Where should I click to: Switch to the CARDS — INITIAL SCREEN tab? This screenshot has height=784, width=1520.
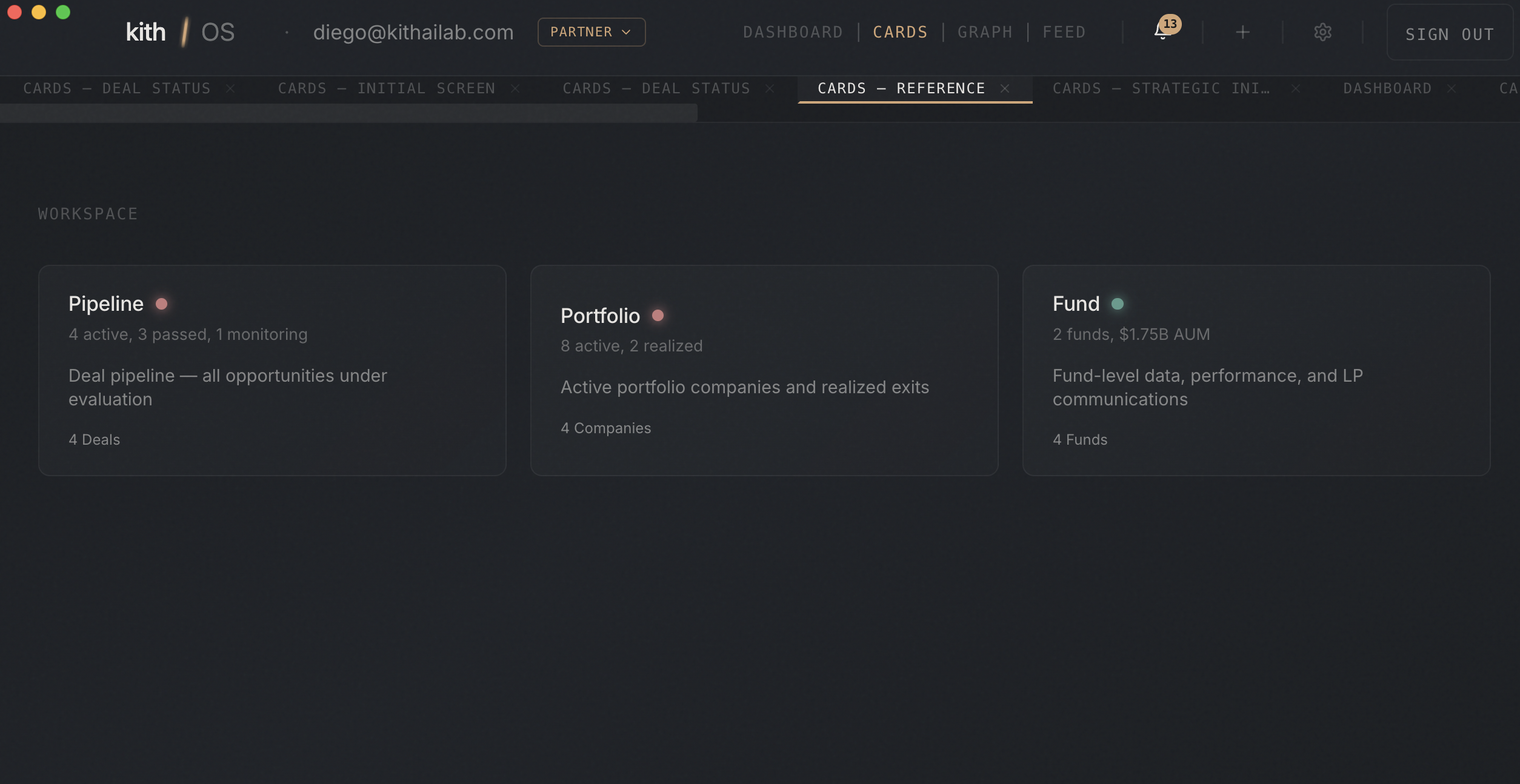pos(386,88)
